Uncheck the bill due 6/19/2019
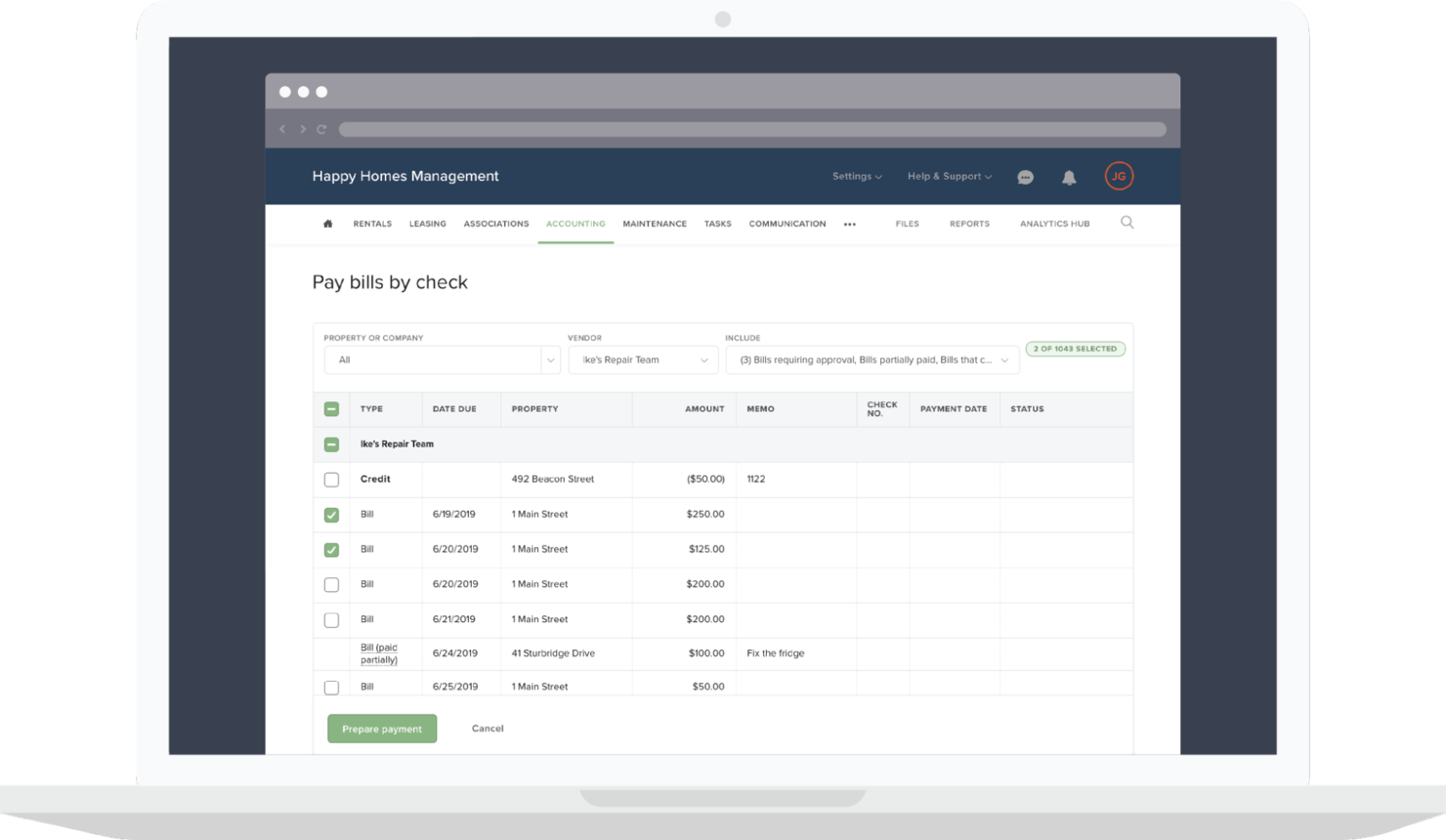The height and width of the screenshot is (840, 1446). [x=331, y=514]
